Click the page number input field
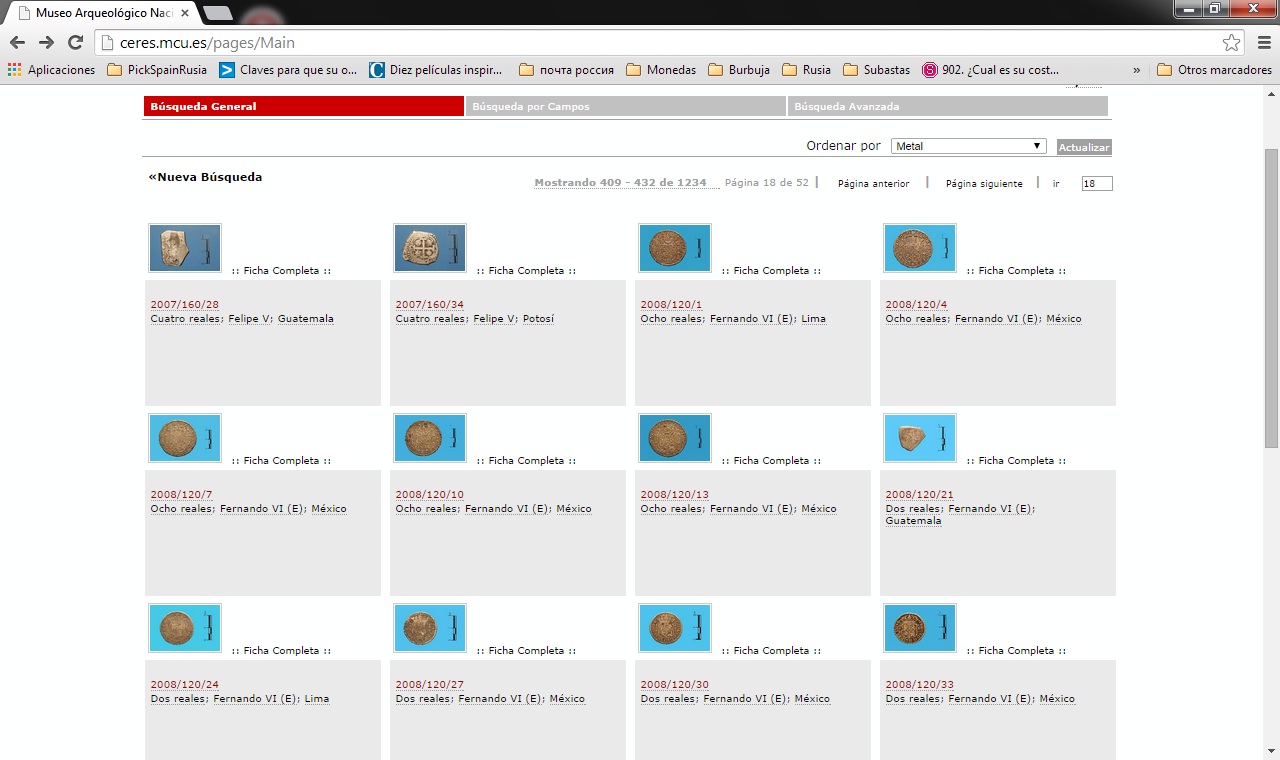This screenshot has height=760, width=1280. pyautogui.click(x=1096, y=184)
